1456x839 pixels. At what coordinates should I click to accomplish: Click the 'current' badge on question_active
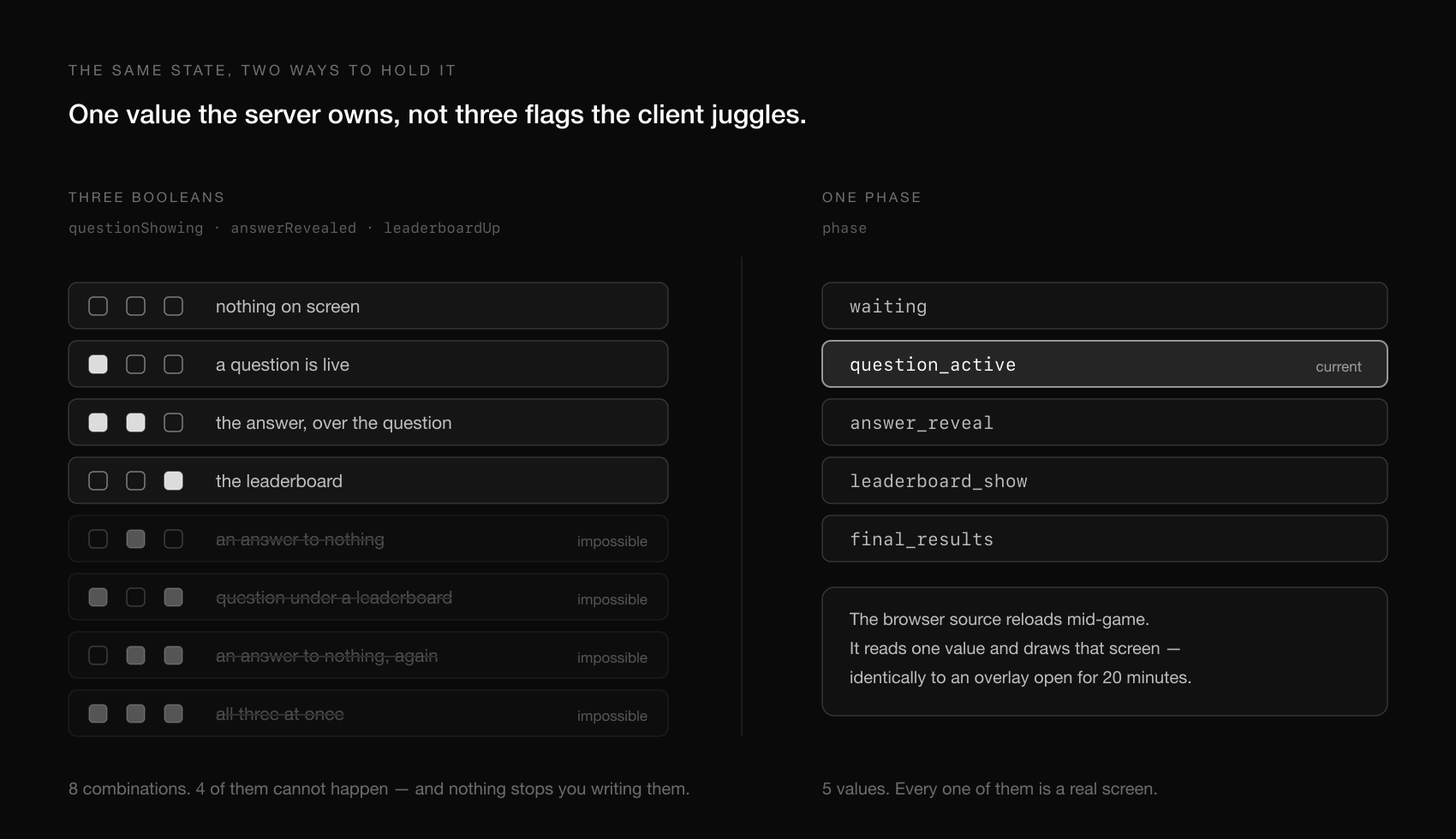click(x=1338, y=366)
